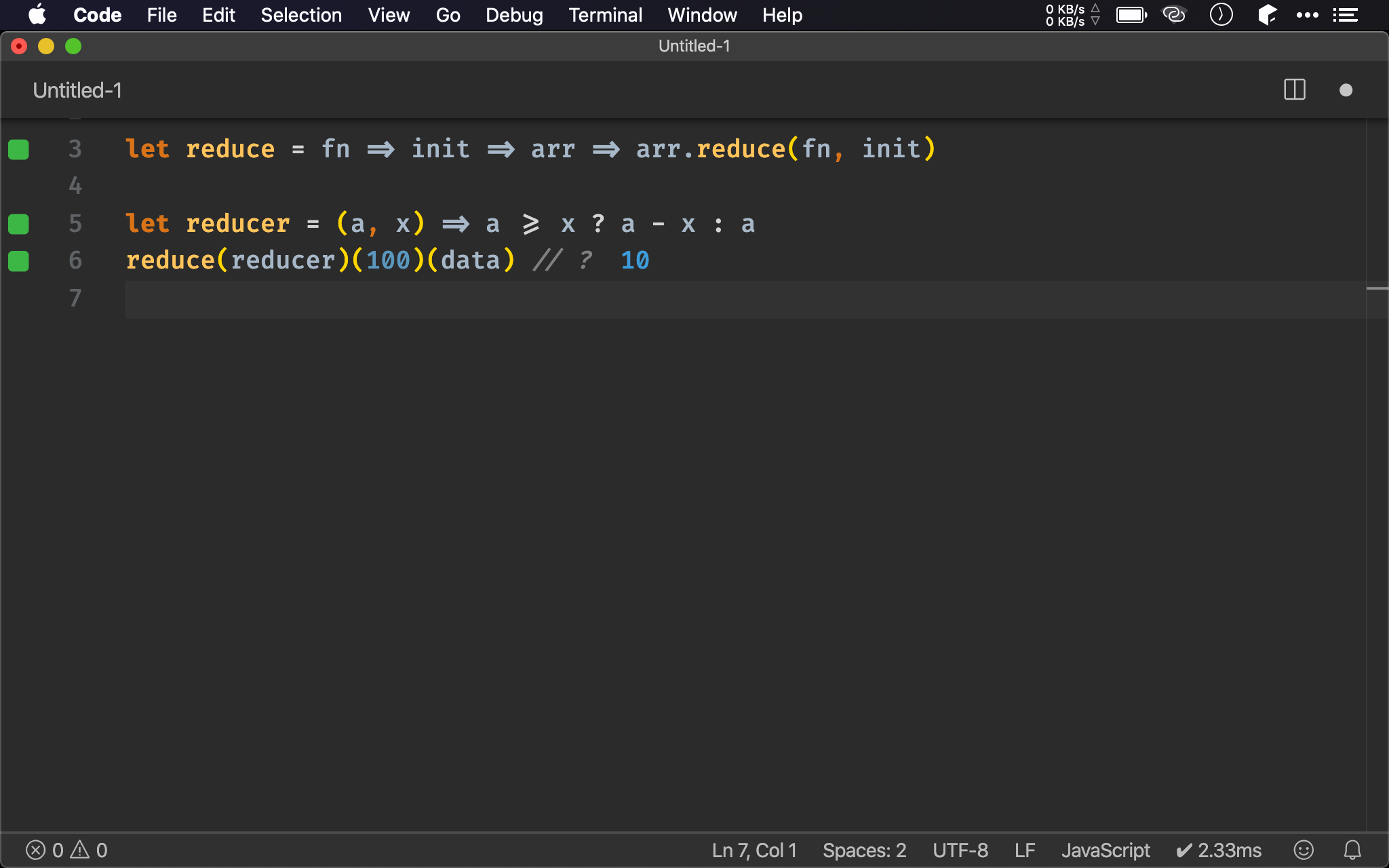Click the green Quokka marker on line 3
Image resolution: width=1389 pixels, height=868 pixels.
18,149
